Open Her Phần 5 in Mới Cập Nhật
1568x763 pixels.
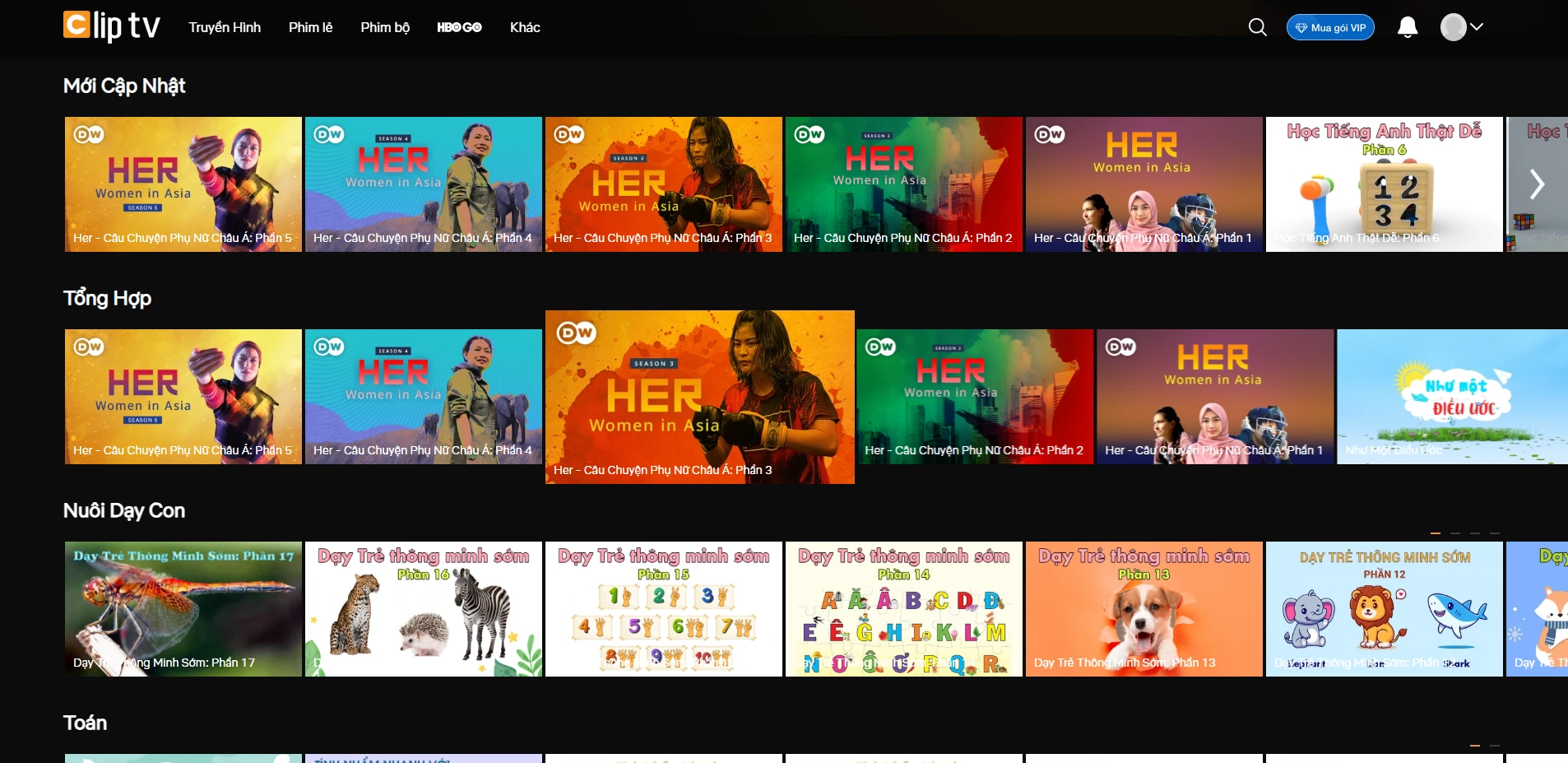[x=183, y=184]
